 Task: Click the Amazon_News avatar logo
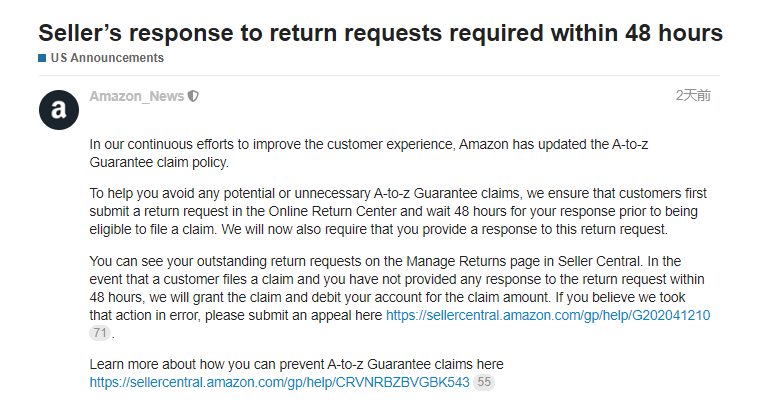(x=59, y=109)
